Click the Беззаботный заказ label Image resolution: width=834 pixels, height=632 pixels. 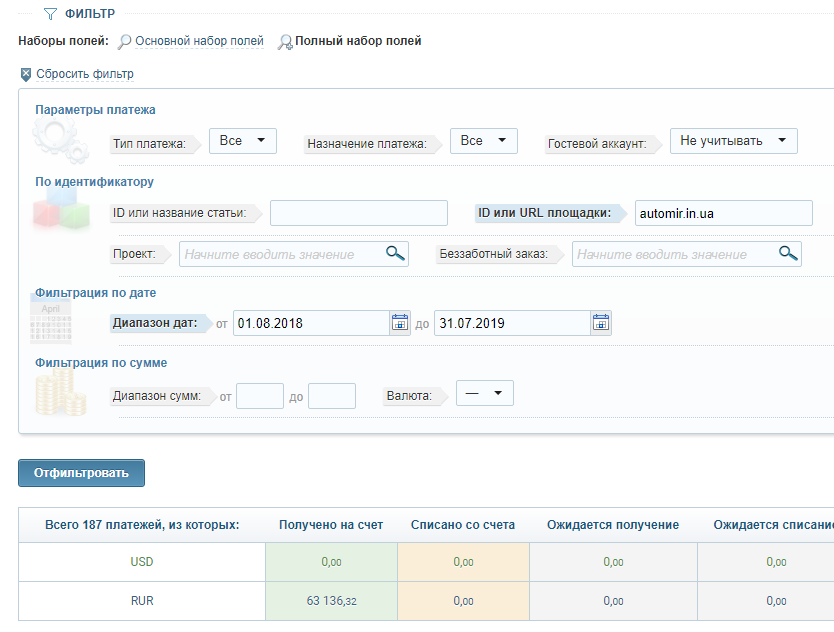(x=494, y=254)
